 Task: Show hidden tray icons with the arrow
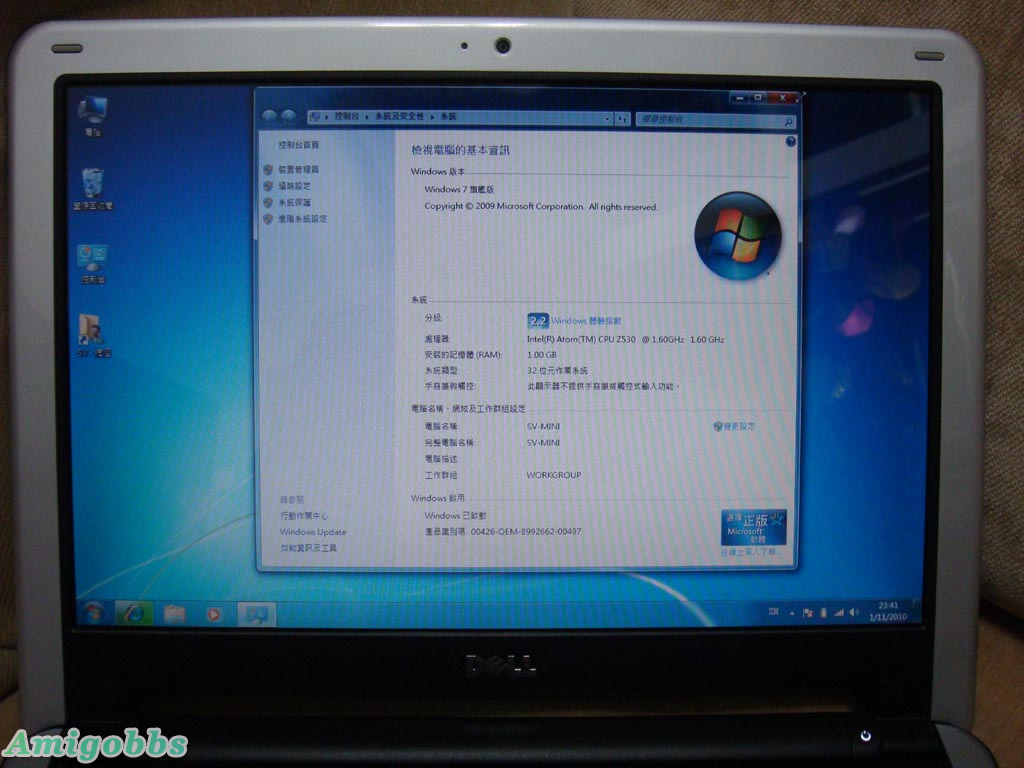[792, 612]
